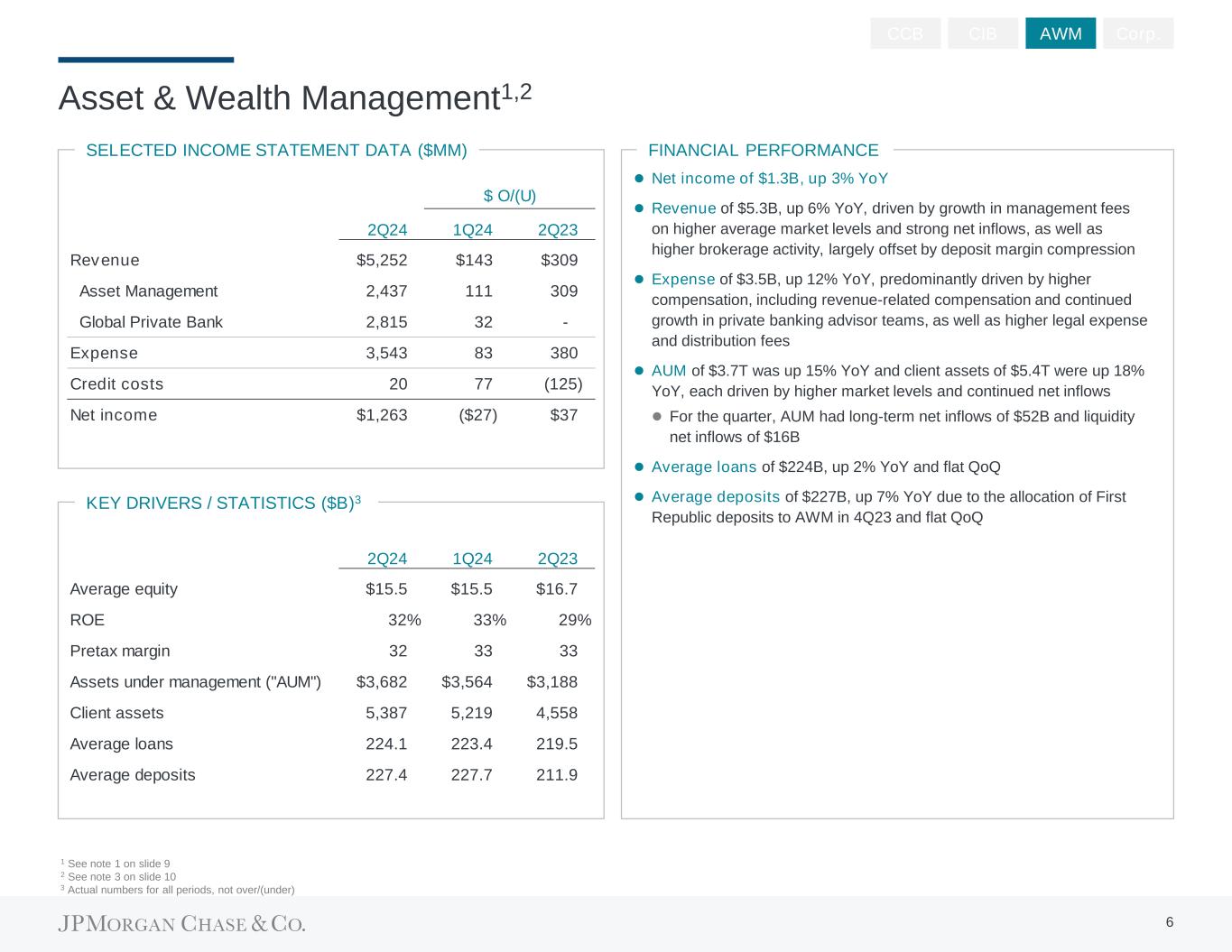Select the Average equity row label
Screen dimensions: 1232x952
click(x=124, y=589)
